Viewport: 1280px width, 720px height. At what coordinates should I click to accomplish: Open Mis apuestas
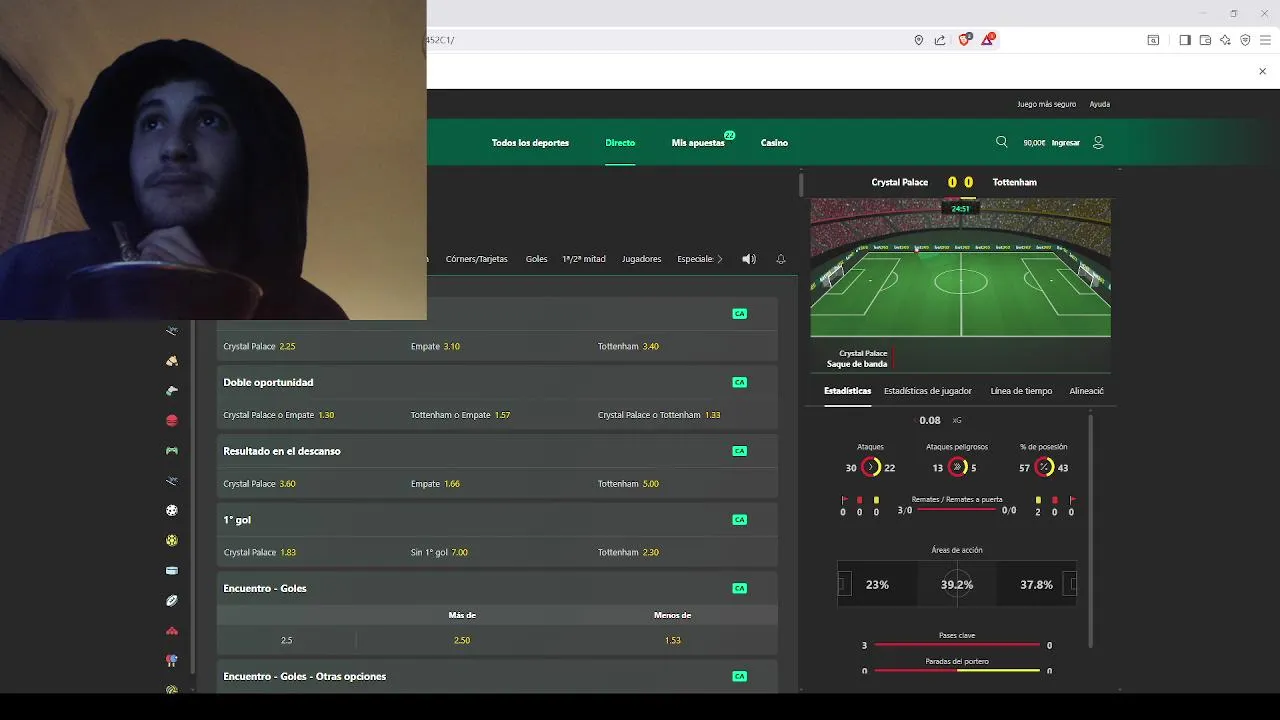[x=698, y=143]
